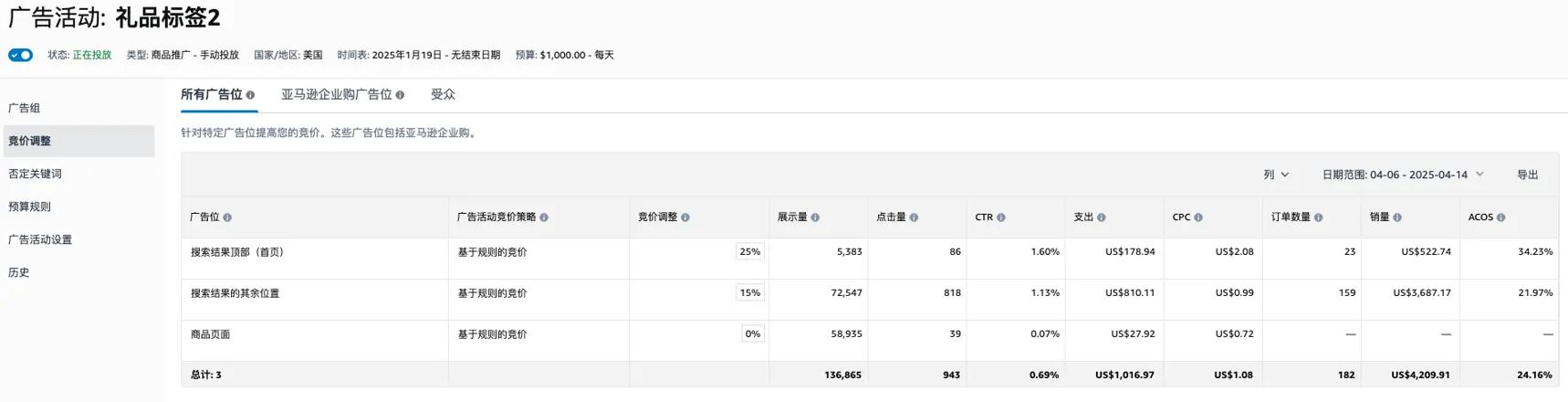Open 预算规则 in the sidebar

(29, 206)
